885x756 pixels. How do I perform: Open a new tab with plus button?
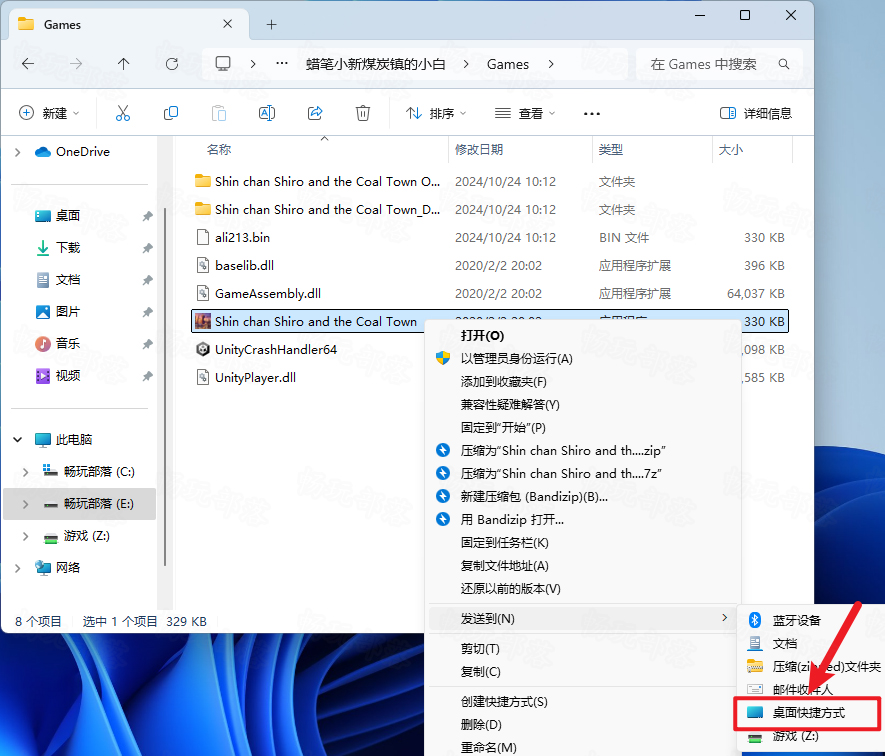(271, 24)
